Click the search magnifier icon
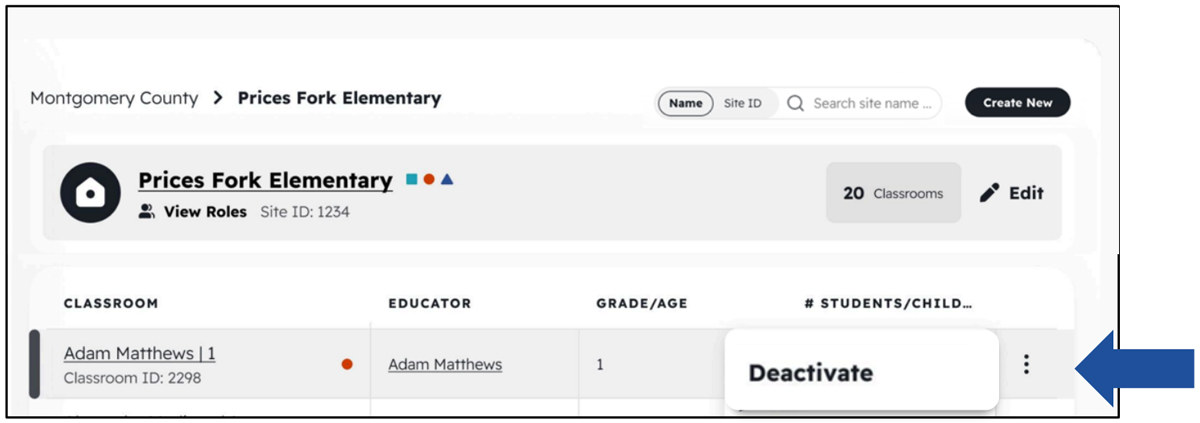 (x=796, y=103)
